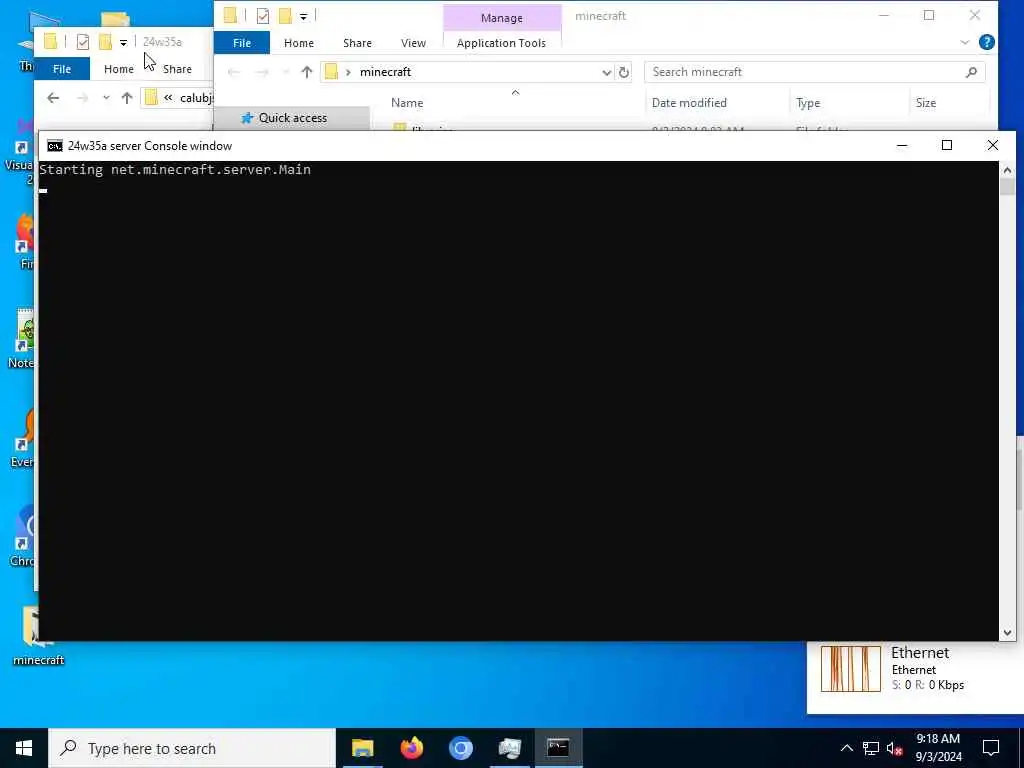Click Refresh button beside minecraft address bar
The width and height of the screenshot is (1024, 768).
624,72
